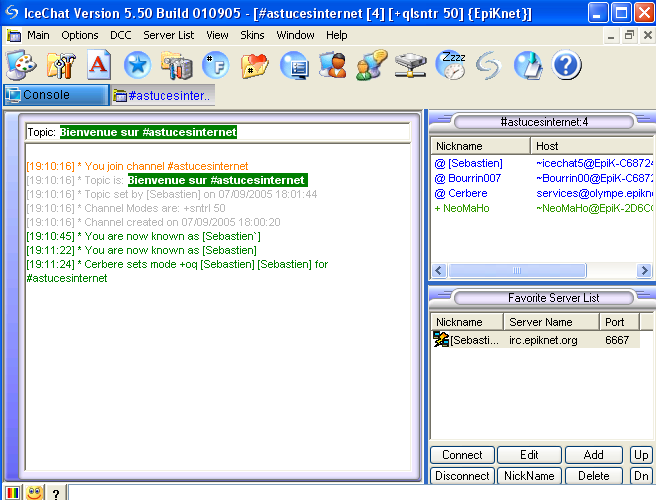Click the network server connection icon
The image size is (656, 500).
(411, 65)
